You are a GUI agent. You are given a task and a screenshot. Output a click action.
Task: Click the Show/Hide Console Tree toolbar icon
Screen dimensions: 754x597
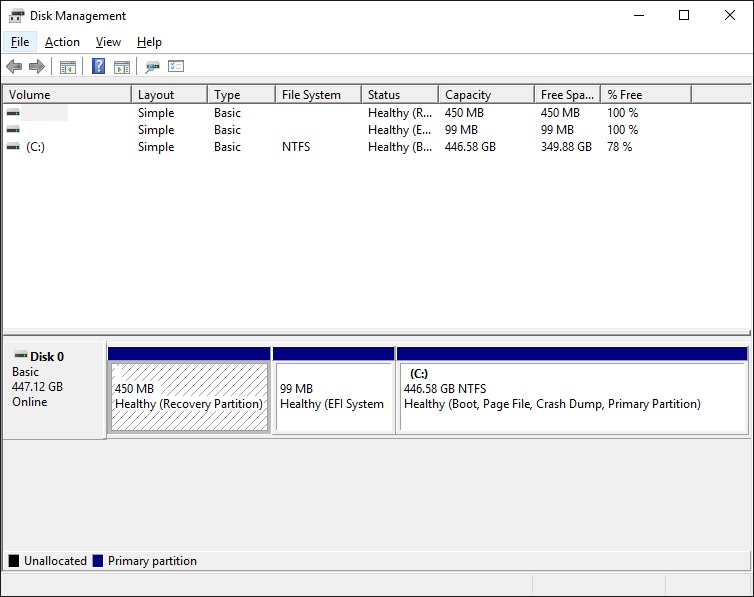point(68,67)
